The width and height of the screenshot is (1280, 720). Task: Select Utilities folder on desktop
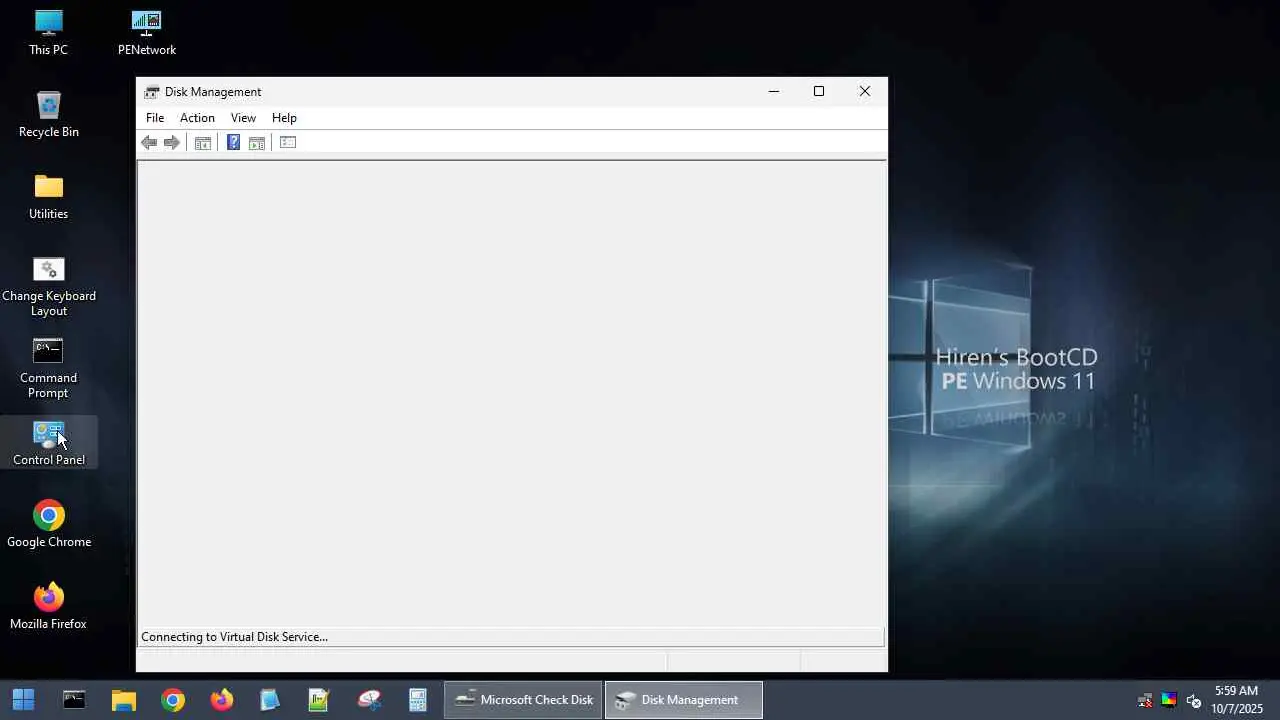pyautogui.click(x=48, y=197)
